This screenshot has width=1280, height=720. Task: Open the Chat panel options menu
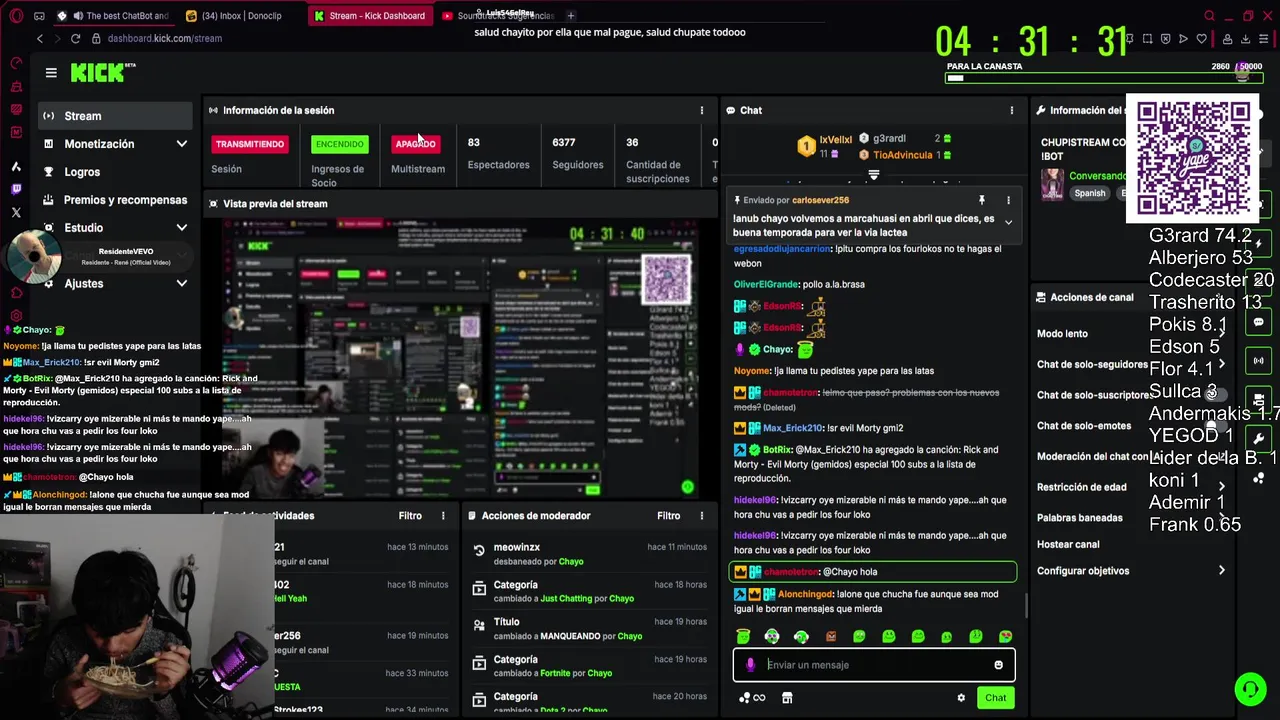tap(1011, 110)
